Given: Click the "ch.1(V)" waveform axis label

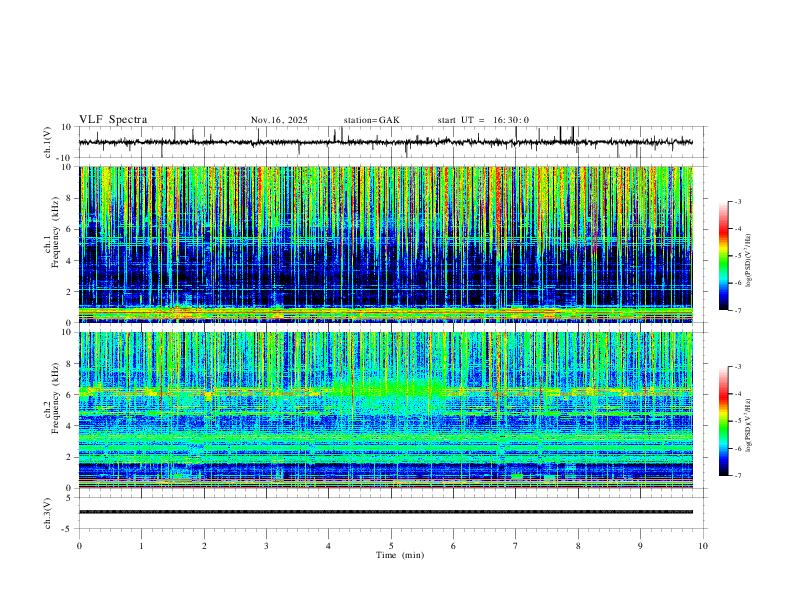Looking at the screenshot, I should (x=48, y=142).
